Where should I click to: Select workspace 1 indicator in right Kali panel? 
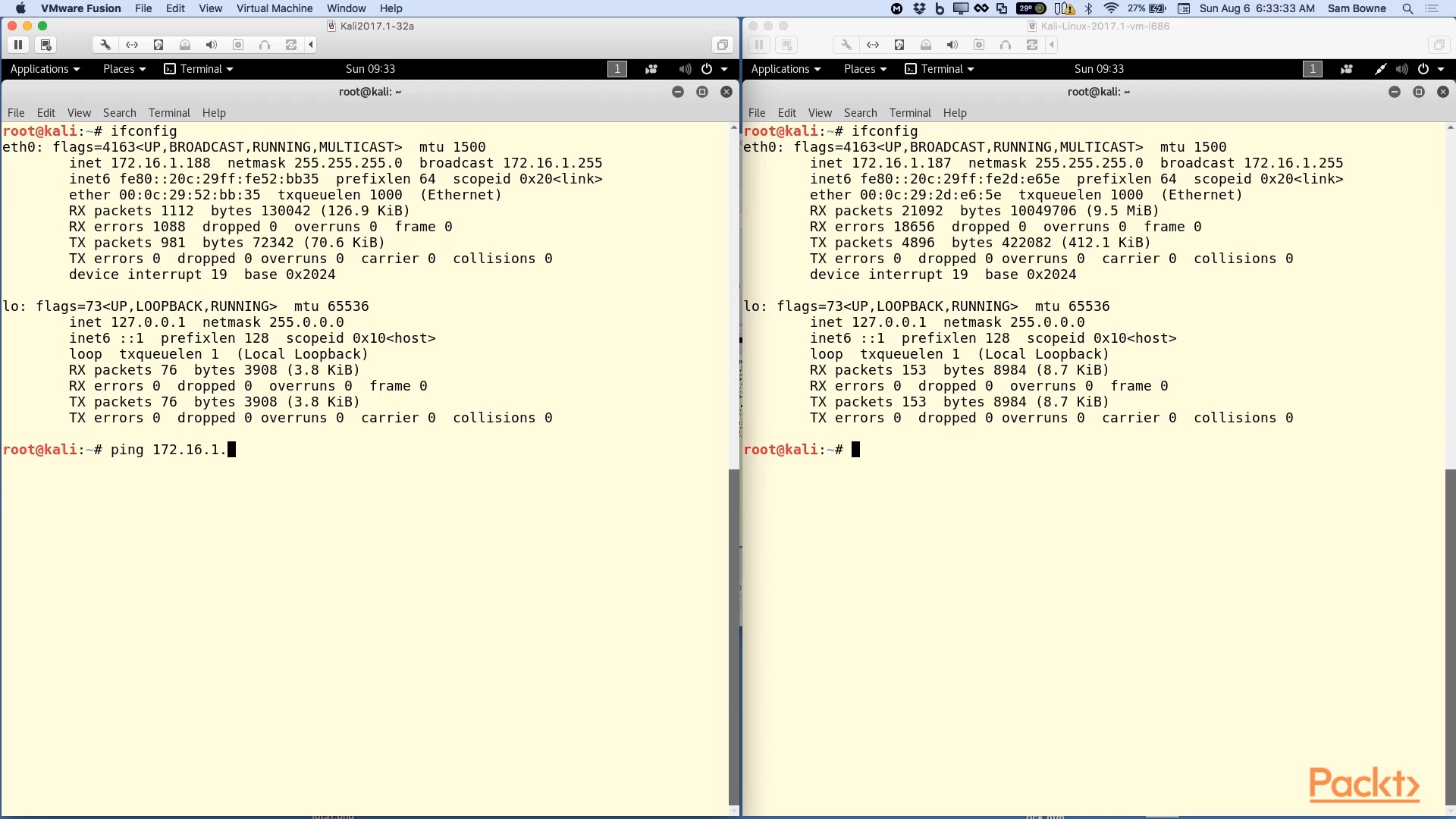[x=1313, y=69]
